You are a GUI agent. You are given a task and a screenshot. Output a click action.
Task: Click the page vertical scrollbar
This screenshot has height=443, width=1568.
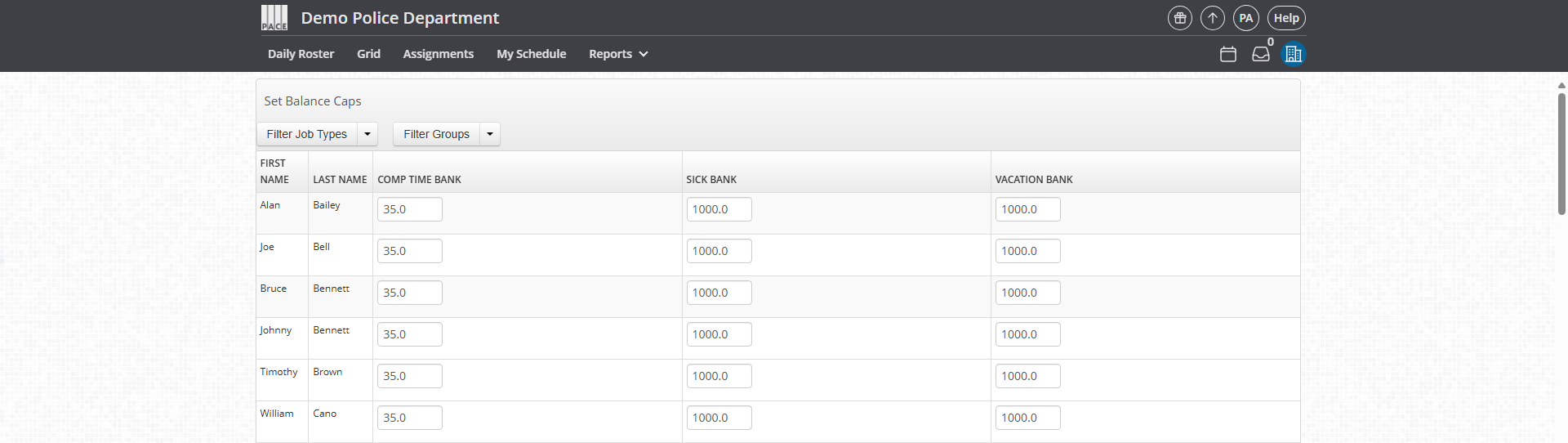1561,154
